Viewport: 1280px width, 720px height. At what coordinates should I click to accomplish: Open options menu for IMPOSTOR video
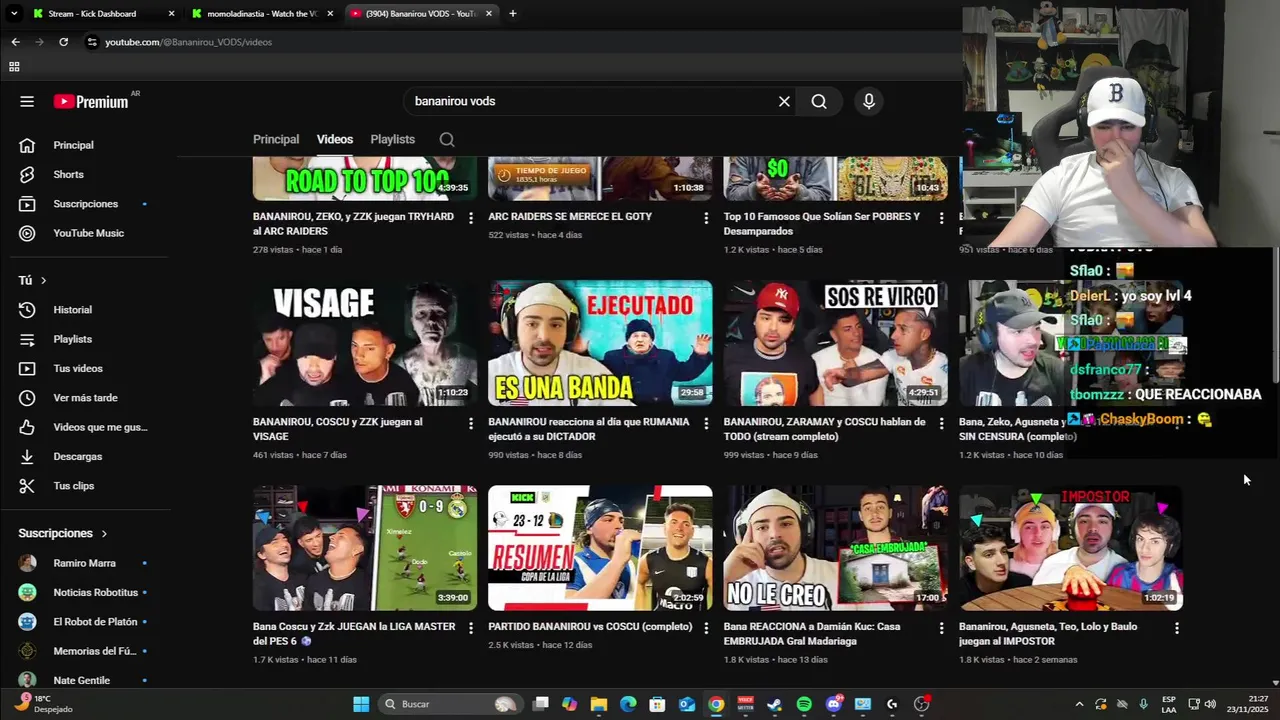[x=1176, y=628]
